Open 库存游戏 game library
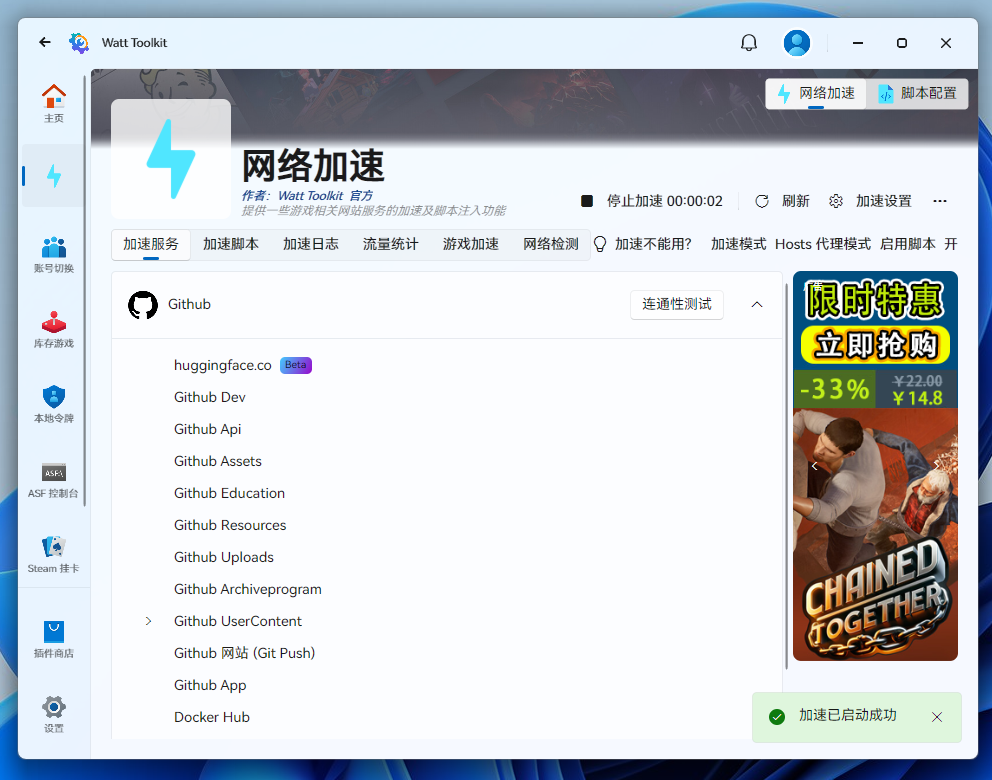992x780 pixels. [54, 330]
